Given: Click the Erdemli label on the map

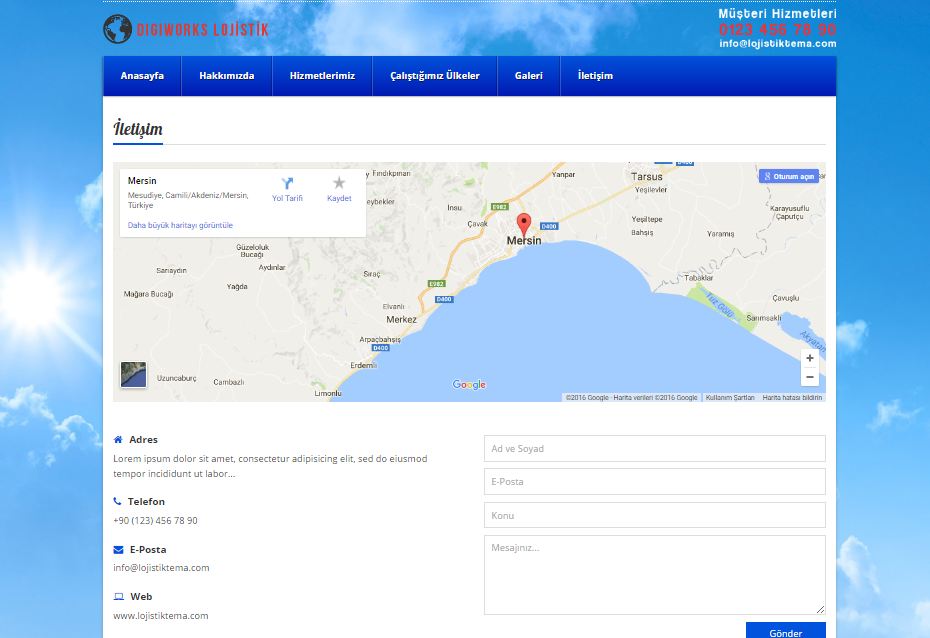Looking at the screenshot, I should pos(363,365).
